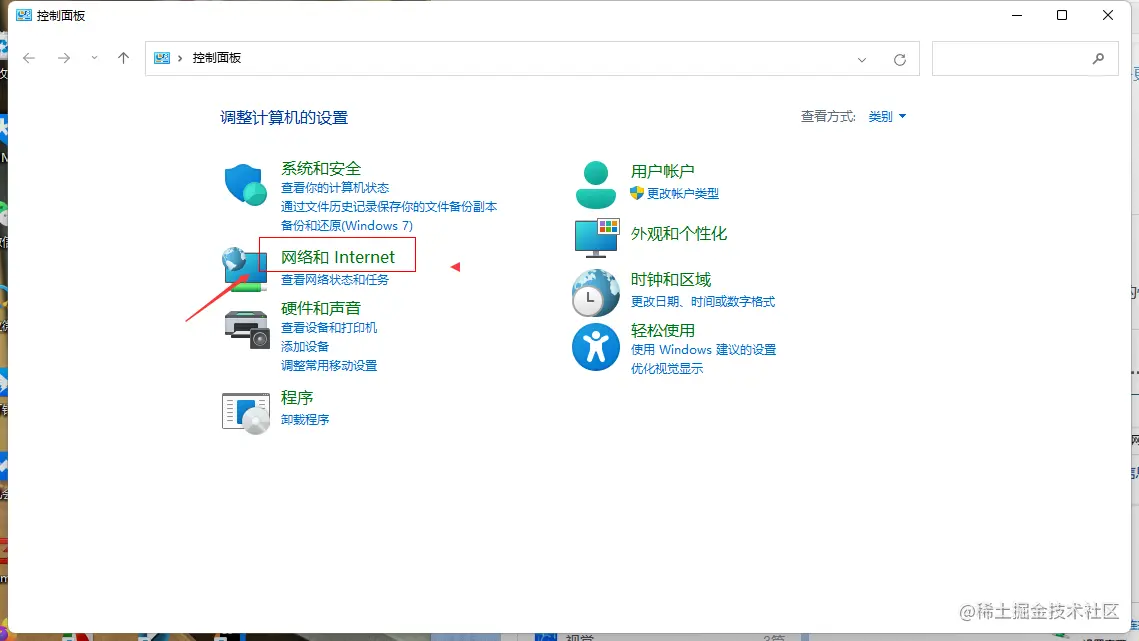This screenshot has height=641, width=1139.
Task: Open the Appearance and Personalization monitor icon
Action: coord(596,238)
